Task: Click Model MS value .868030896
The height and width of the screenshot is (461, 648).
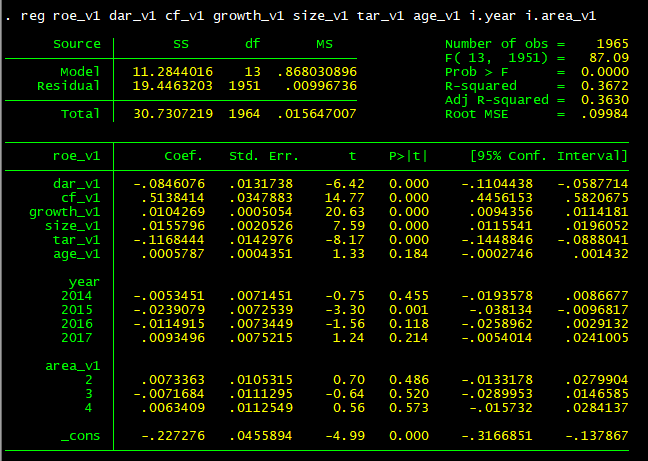Action: 317,72
